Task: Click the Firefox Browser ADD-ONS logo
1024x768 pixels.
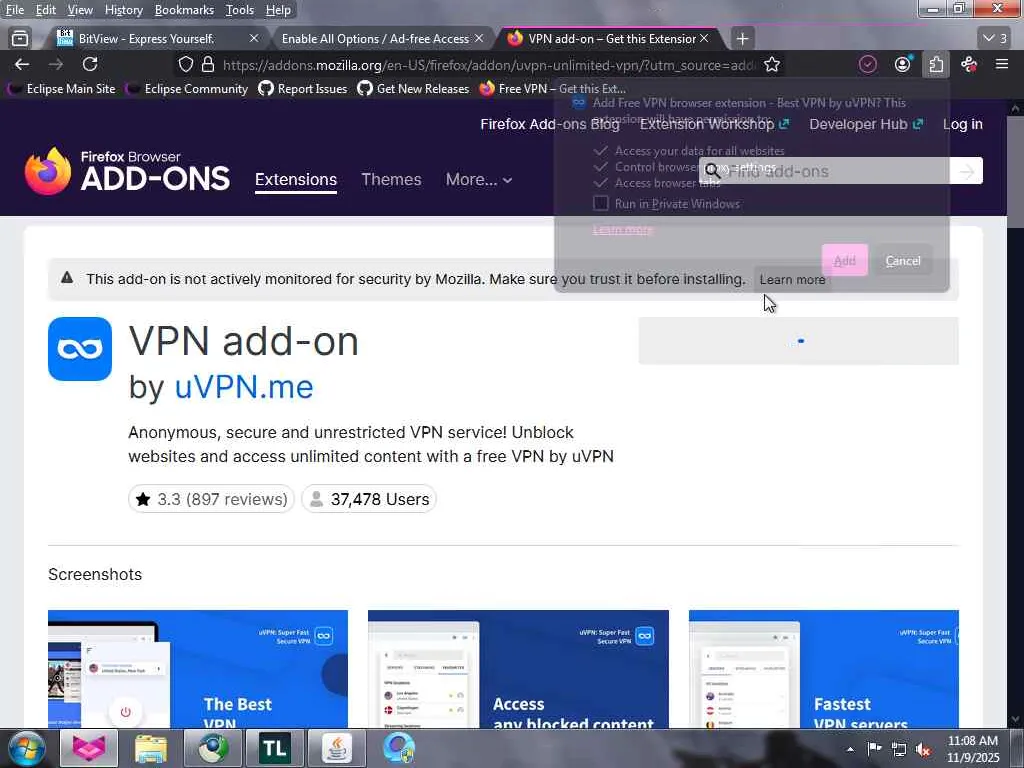Action: 127,171
